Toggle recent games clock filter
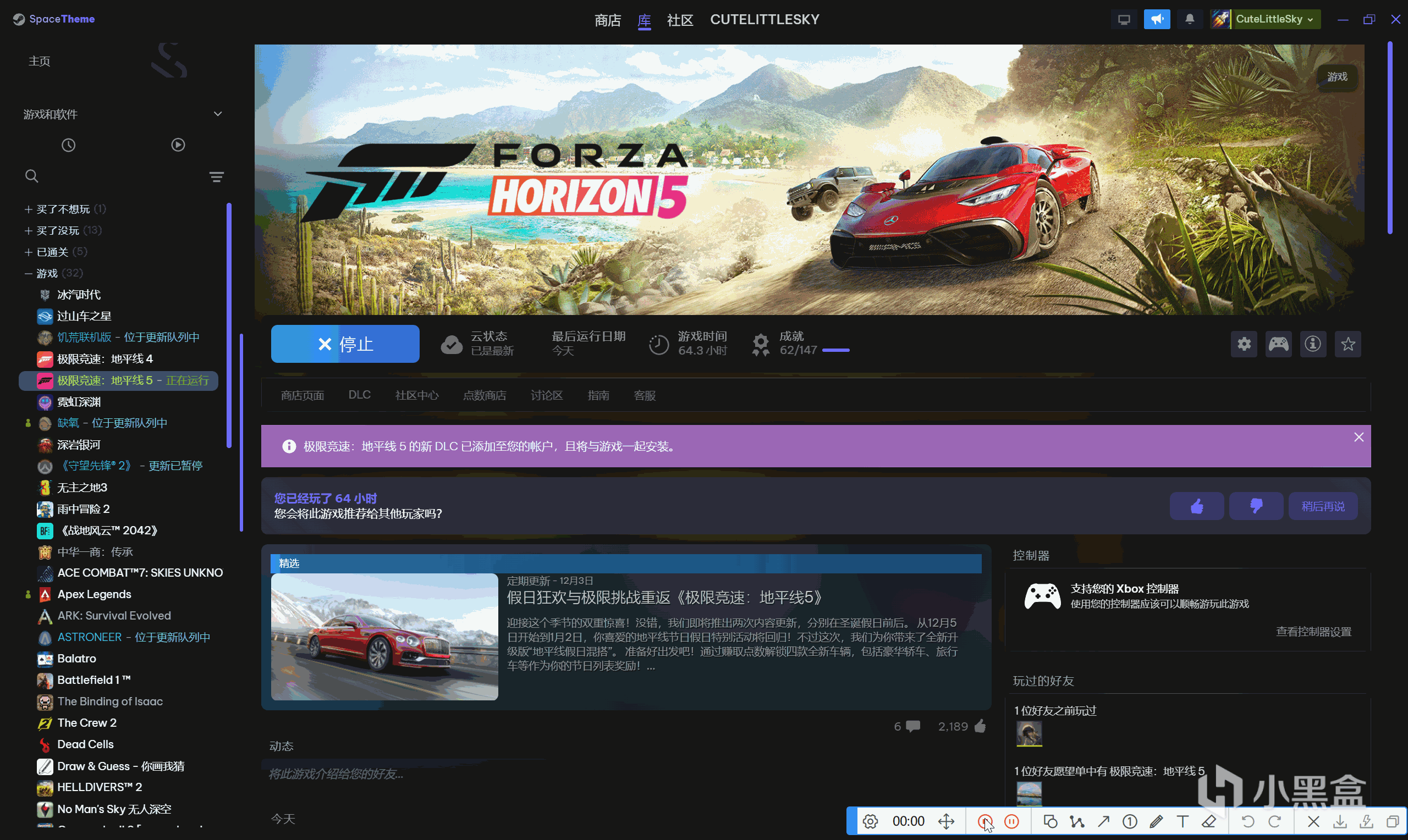The height and width of the screenshot is (840, 1408). [69, 146]
